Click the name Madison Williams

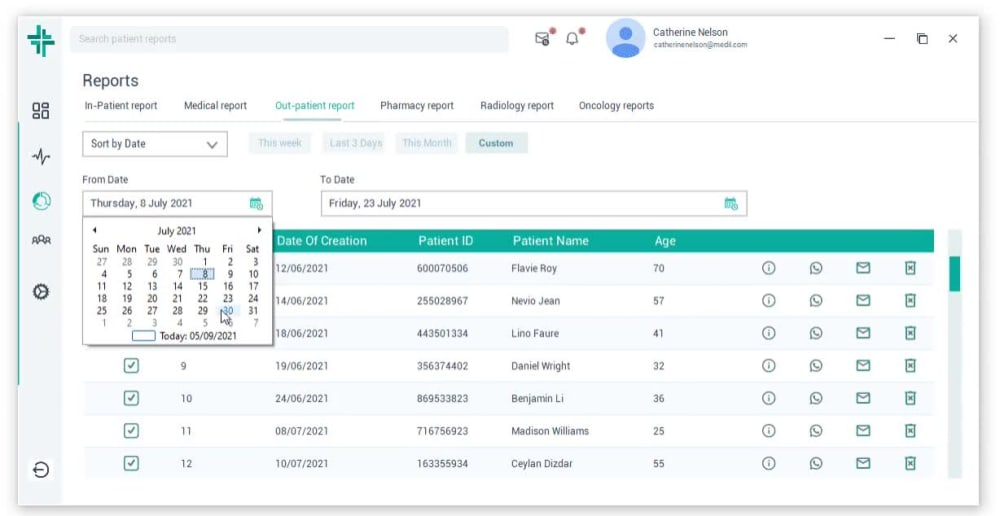tap(550, 431)
